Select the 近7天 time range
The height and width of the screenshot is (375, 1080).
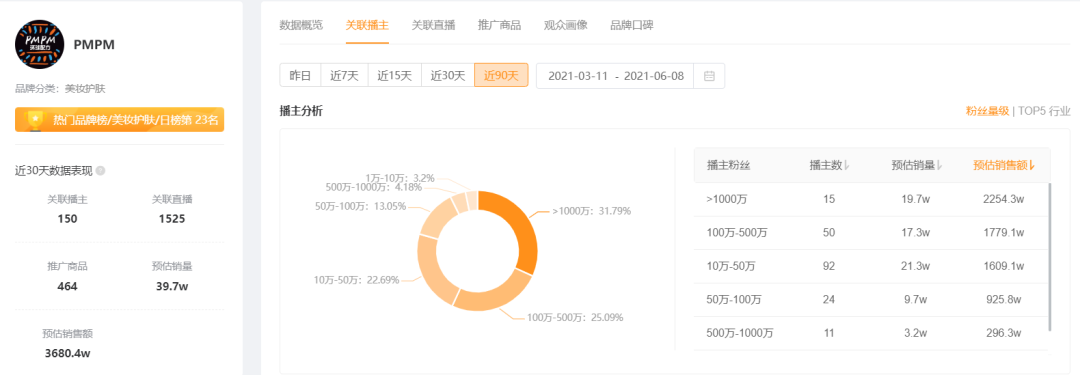pyautogui.click(x=344, y=76)
